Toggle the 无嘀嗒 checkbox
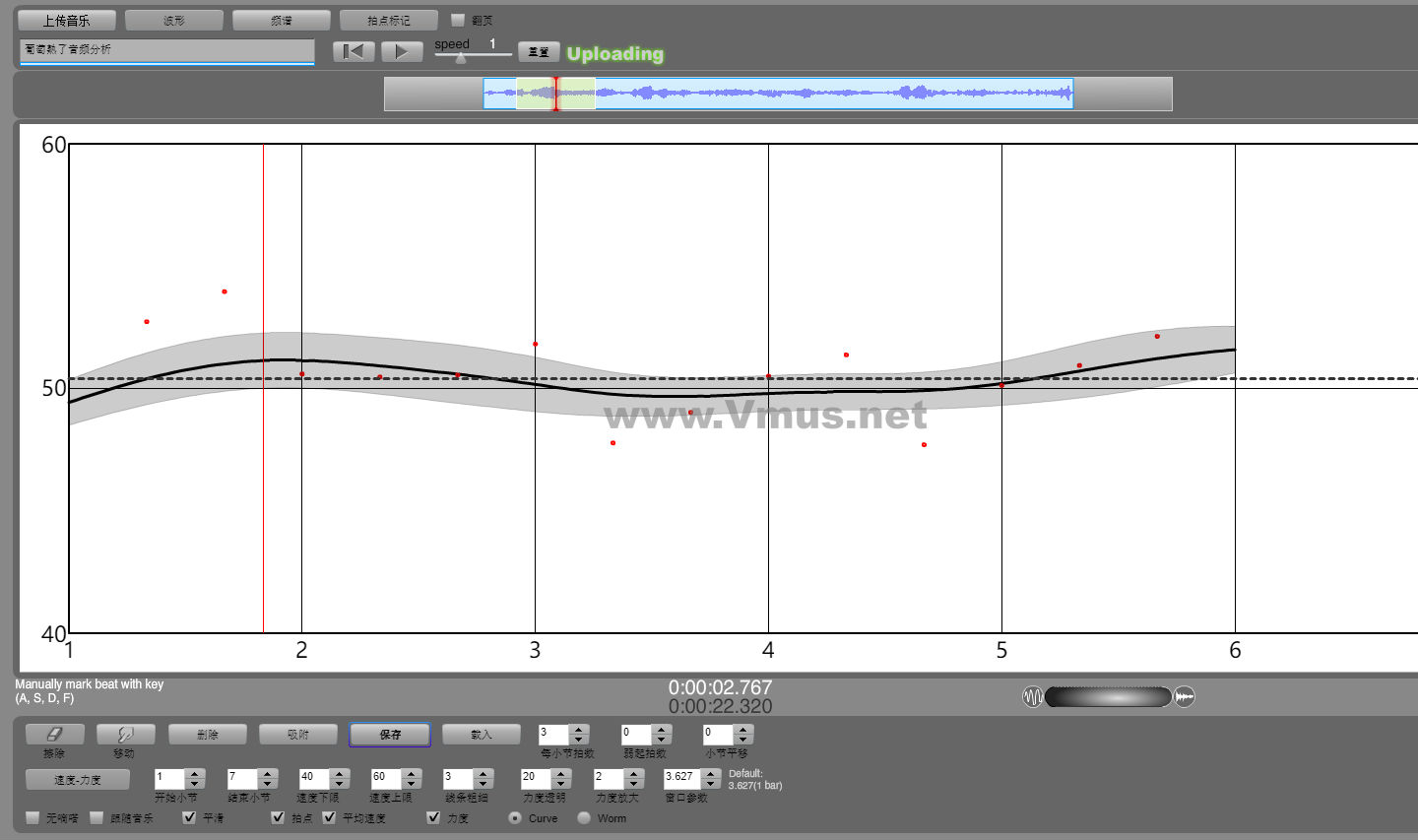The width and height of the screenshot is (1418, 840). click(x=32, y=817)
